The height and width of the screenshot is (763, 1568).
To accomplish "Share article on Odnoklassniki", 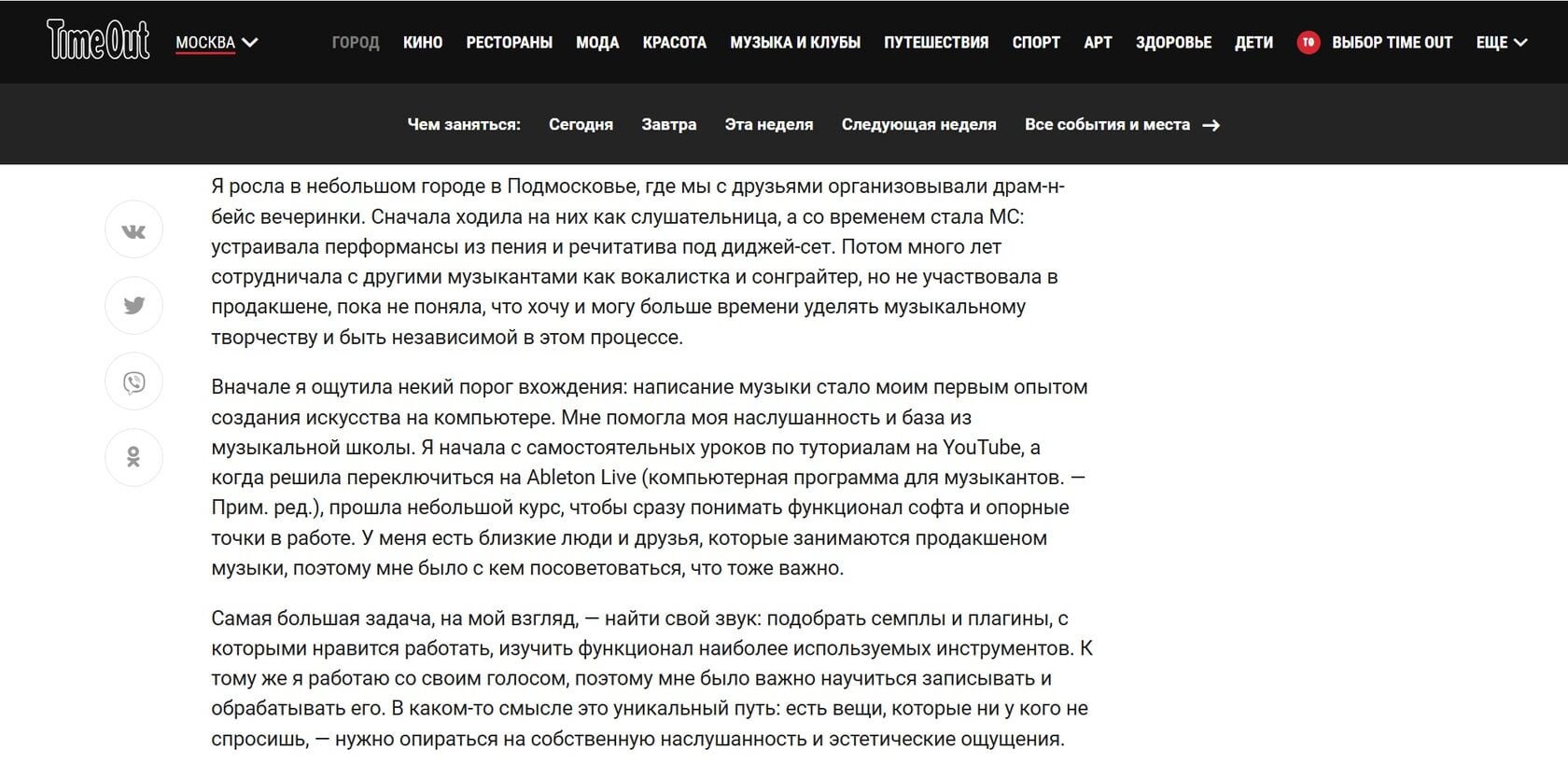I will click(x=133, y=457).
